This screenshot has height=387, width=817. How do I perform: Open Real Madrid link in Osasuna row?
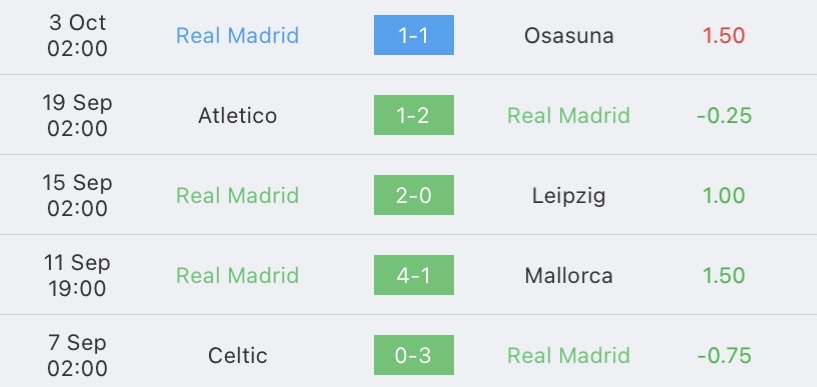point(238,35)
